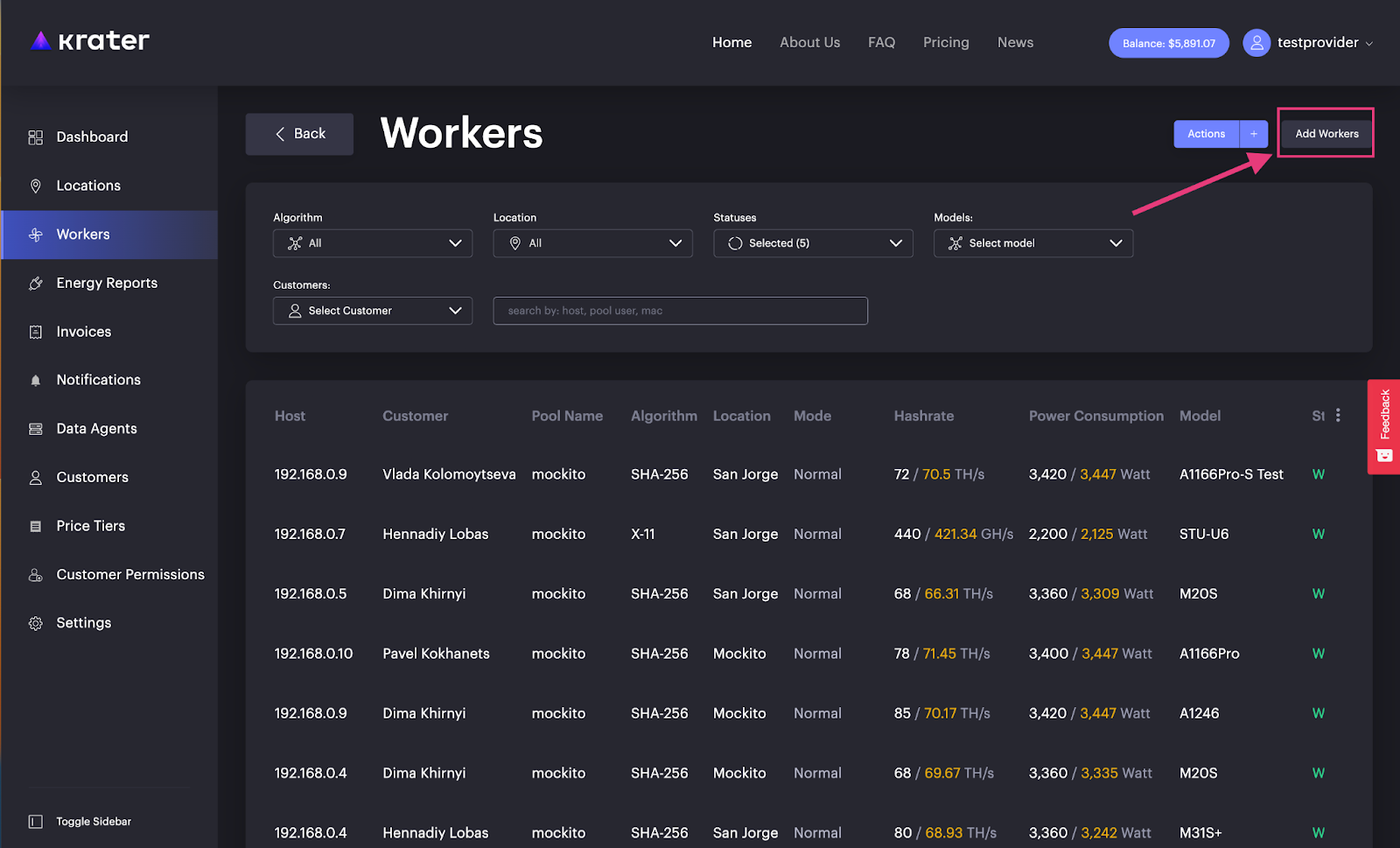Viewport: 1400px width, 848px height.
Task: Open the table column options kebab icon
Action: pyautogui.click(x=1338, y=416)
